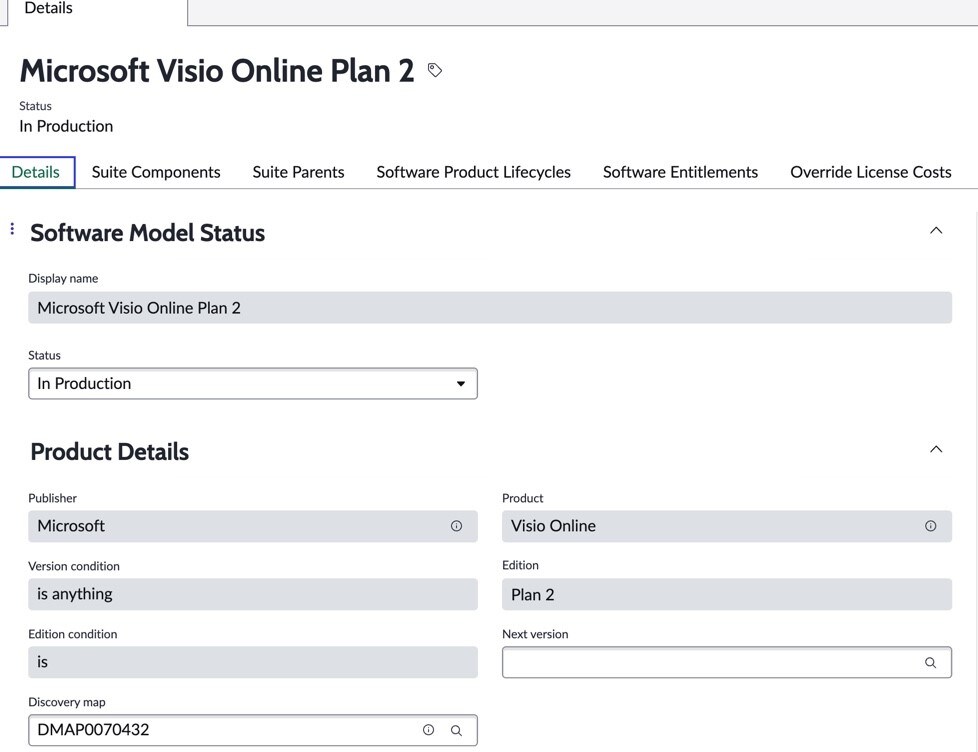The image size is (978, 752).
Task: Collapse the Software Model Status section
Action: pos(936,229)
